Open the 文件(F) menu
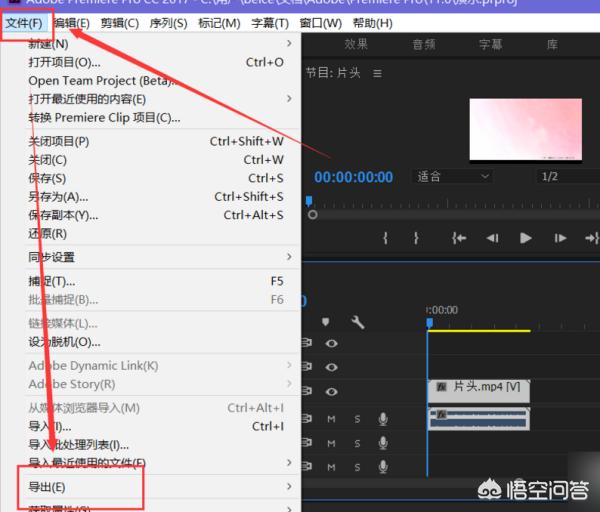Screen dimensions: 600x512 click(24, 23)
